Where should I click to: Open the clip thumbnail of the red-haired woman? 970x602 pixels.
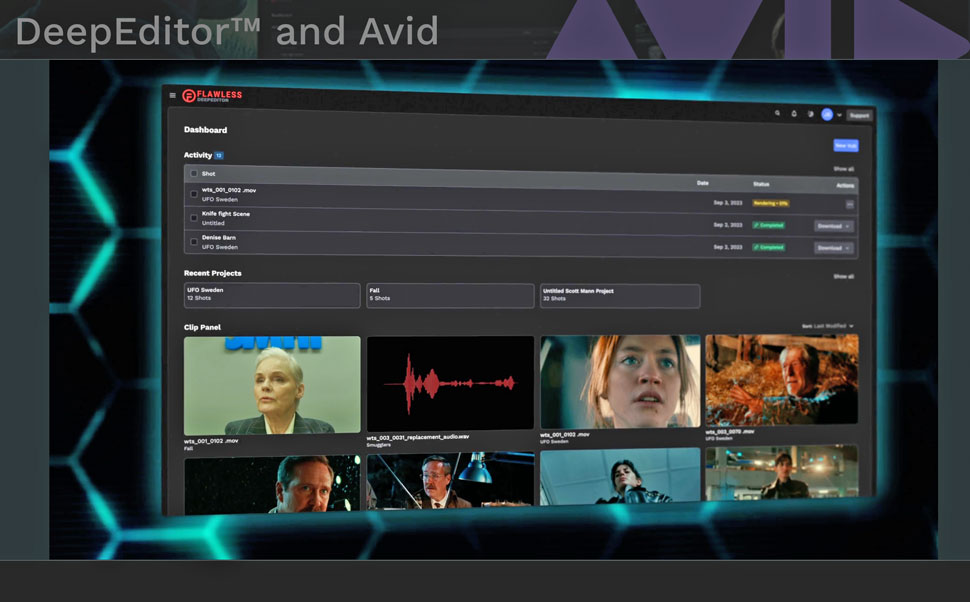pos(620,381)
